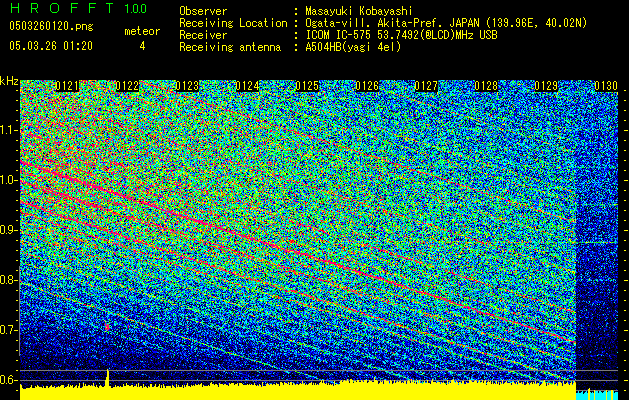Click the yellow signal spike in the power graph
The image size is (629, 400).
pos(108,378)
